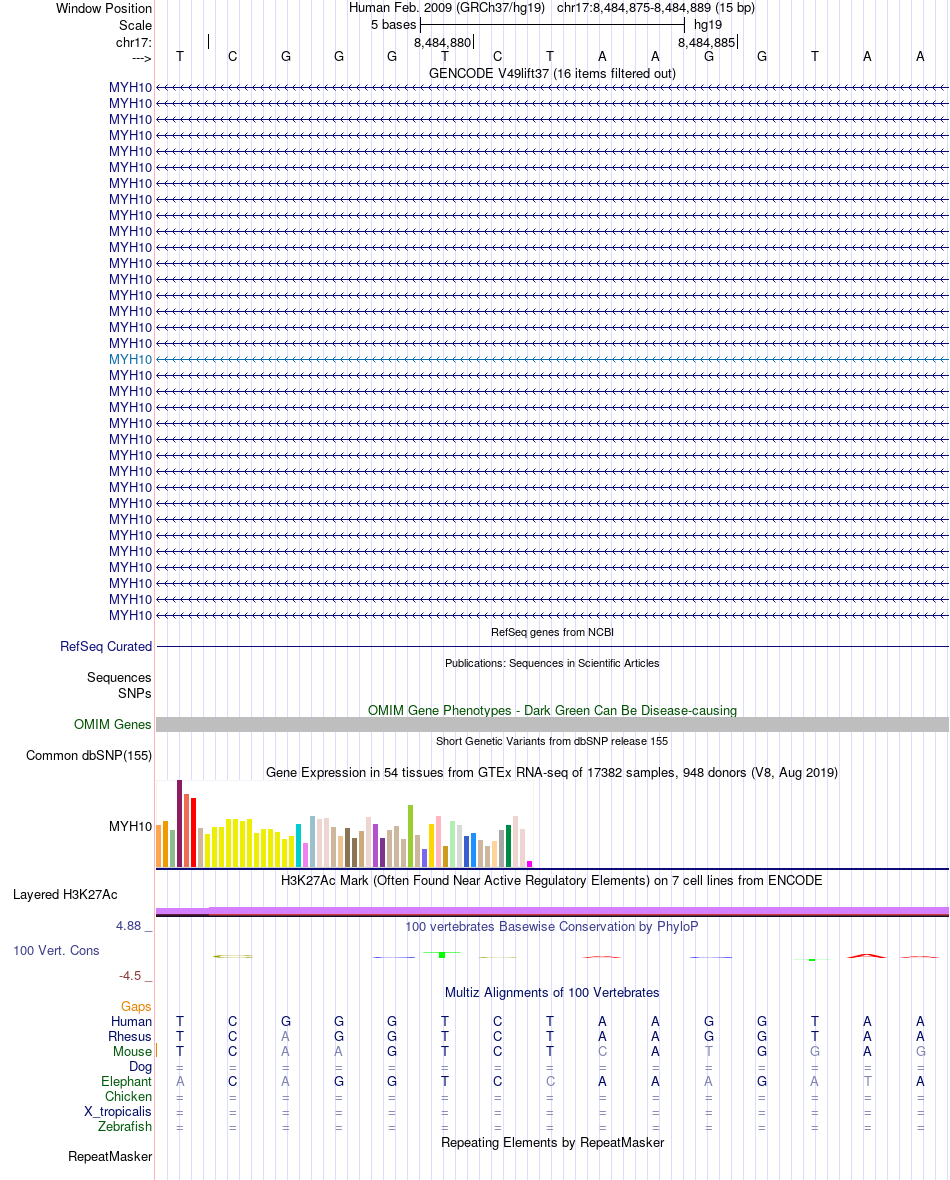Click the 8,484,880 coordinate tick label
This screenshot has width=950, height=1180.
442,43
